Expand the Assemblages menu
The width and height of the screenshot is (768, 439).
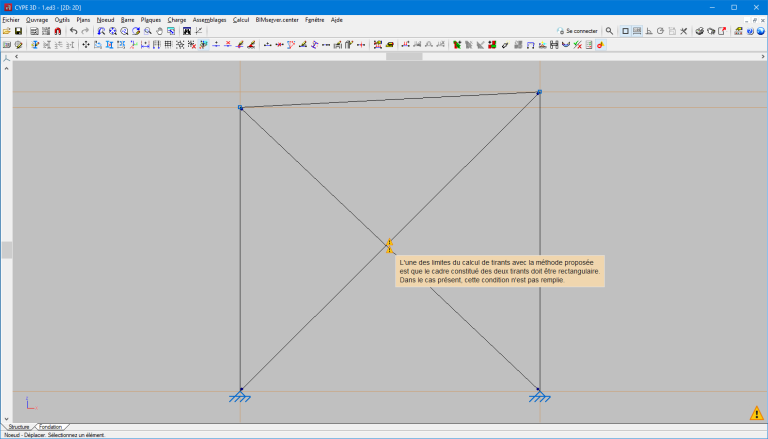[209, 19]
